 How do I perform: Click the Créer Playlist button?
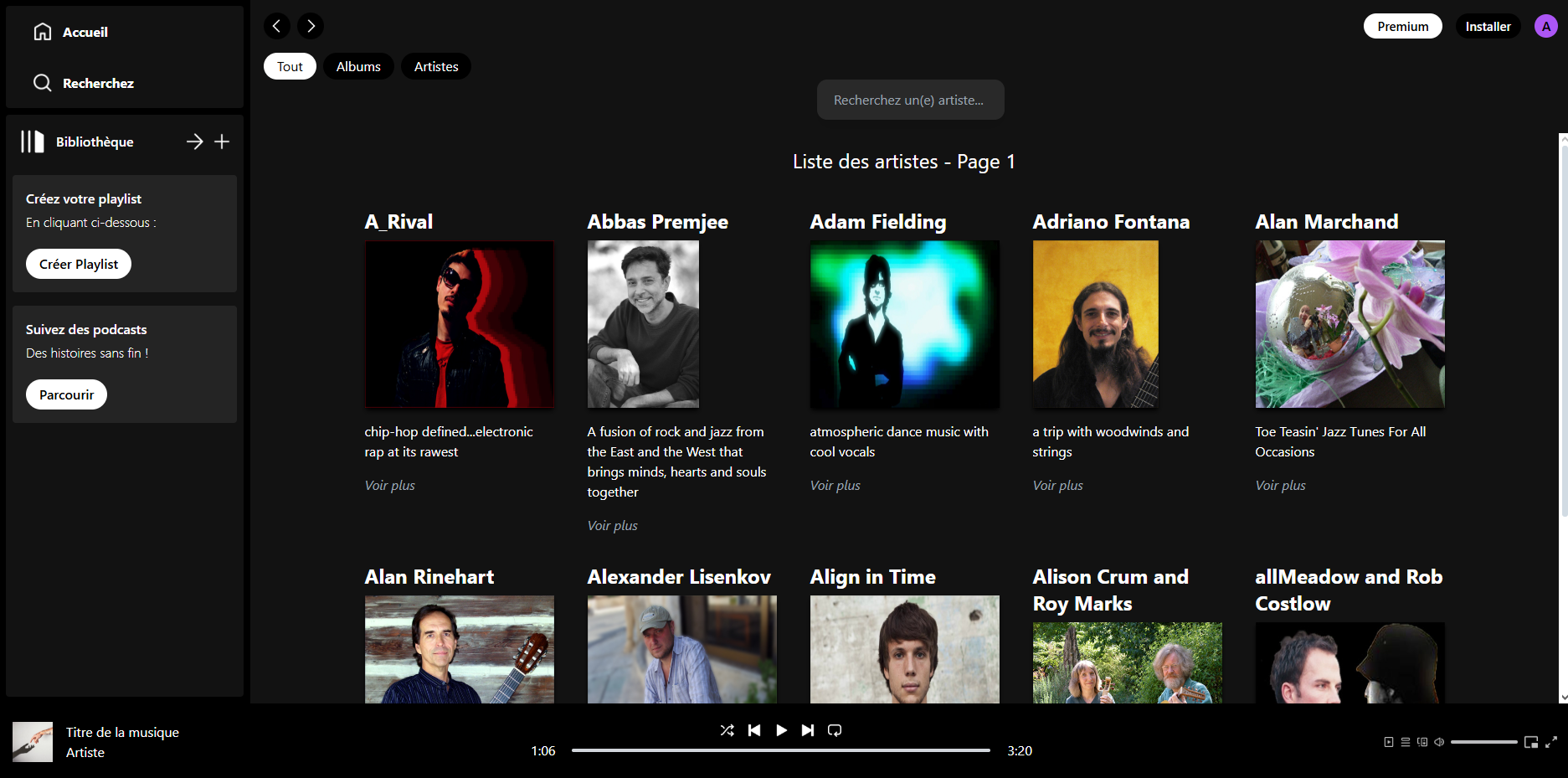click(78, 263)
